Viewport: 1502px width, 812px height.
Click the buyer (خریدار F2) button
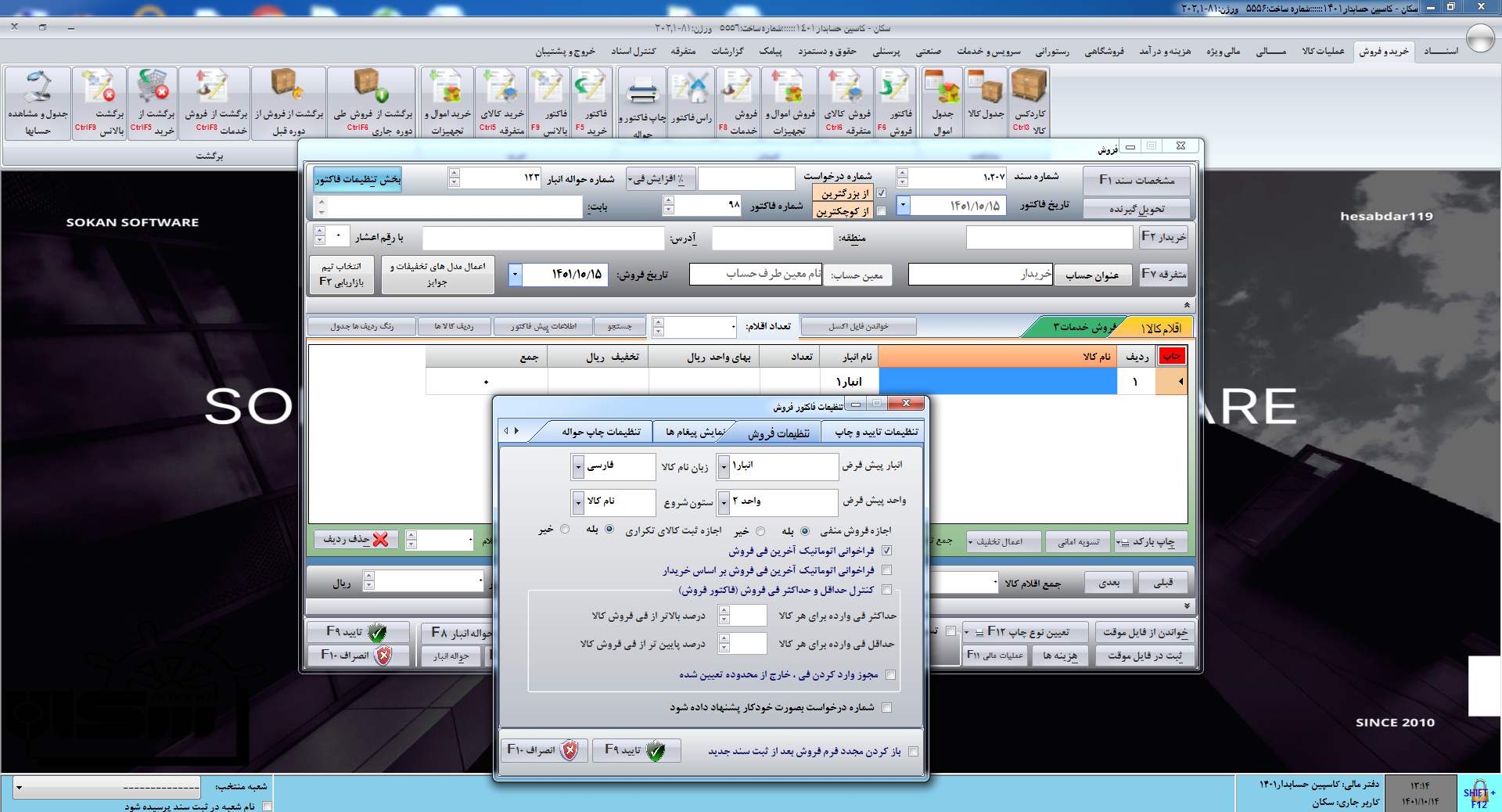(1163, 236)
